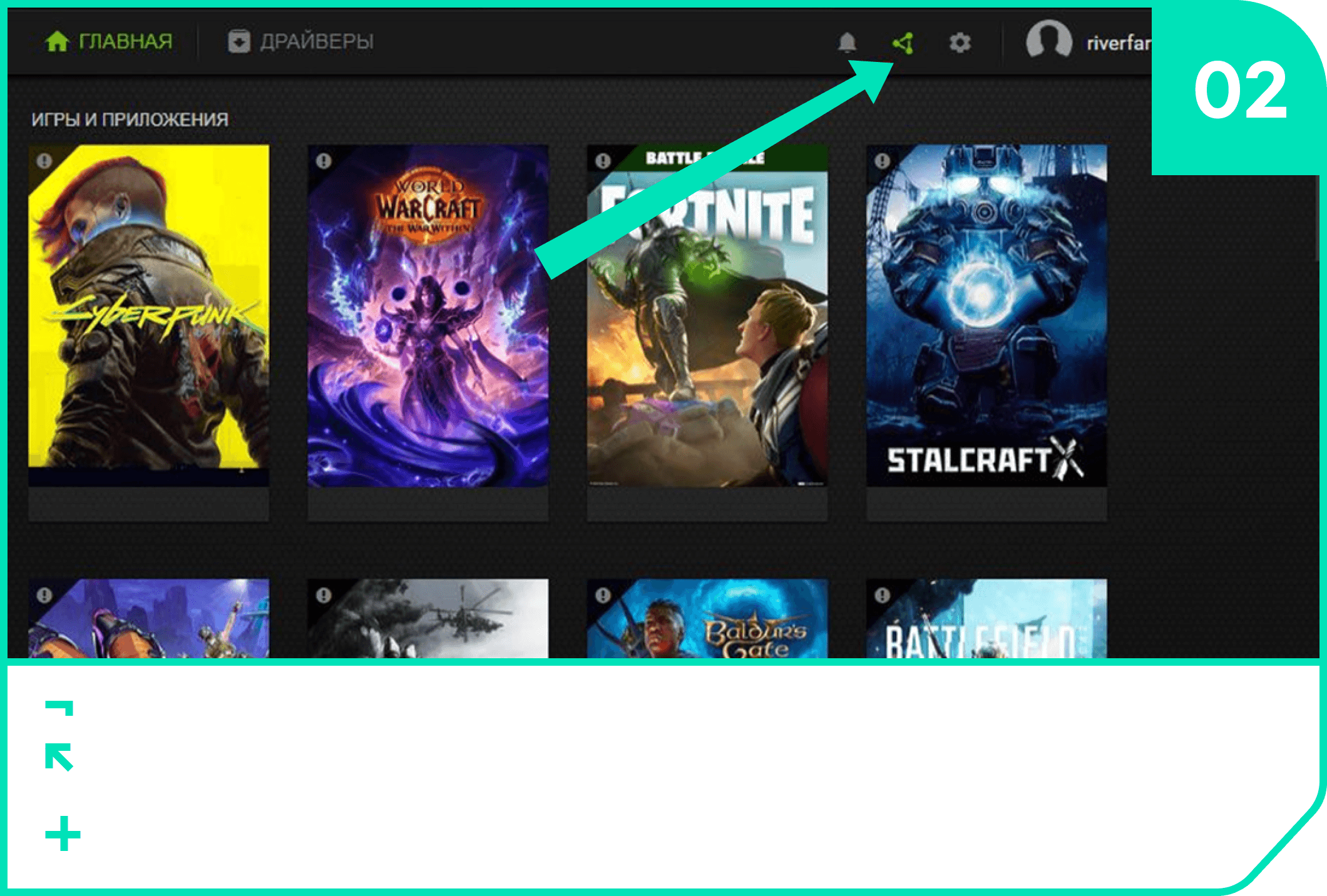Open the notifications bell icon
Viewport: 1327px width, 896px height.
[847, 43]
